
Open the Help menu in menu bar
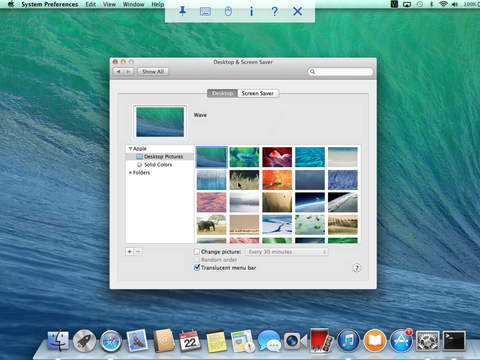[x=157, y=4]
